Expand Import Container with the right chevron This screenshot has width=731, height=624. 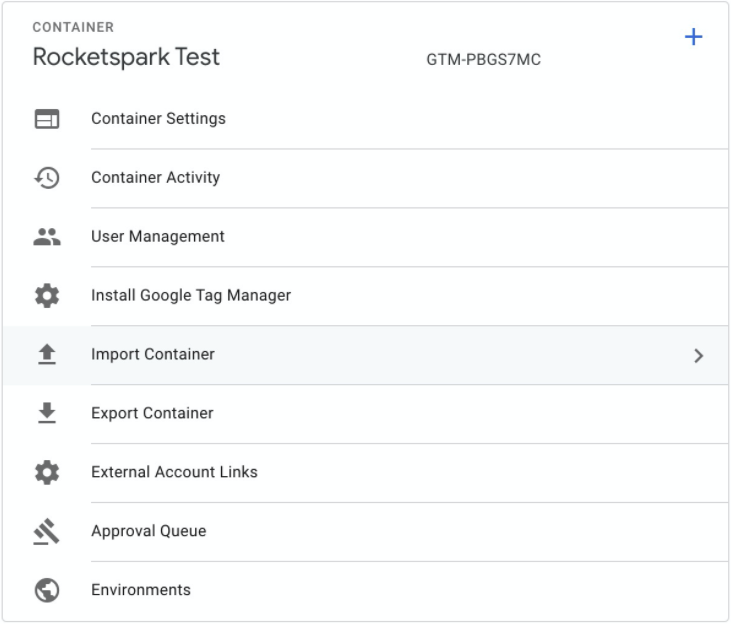(x=698, y=356)
